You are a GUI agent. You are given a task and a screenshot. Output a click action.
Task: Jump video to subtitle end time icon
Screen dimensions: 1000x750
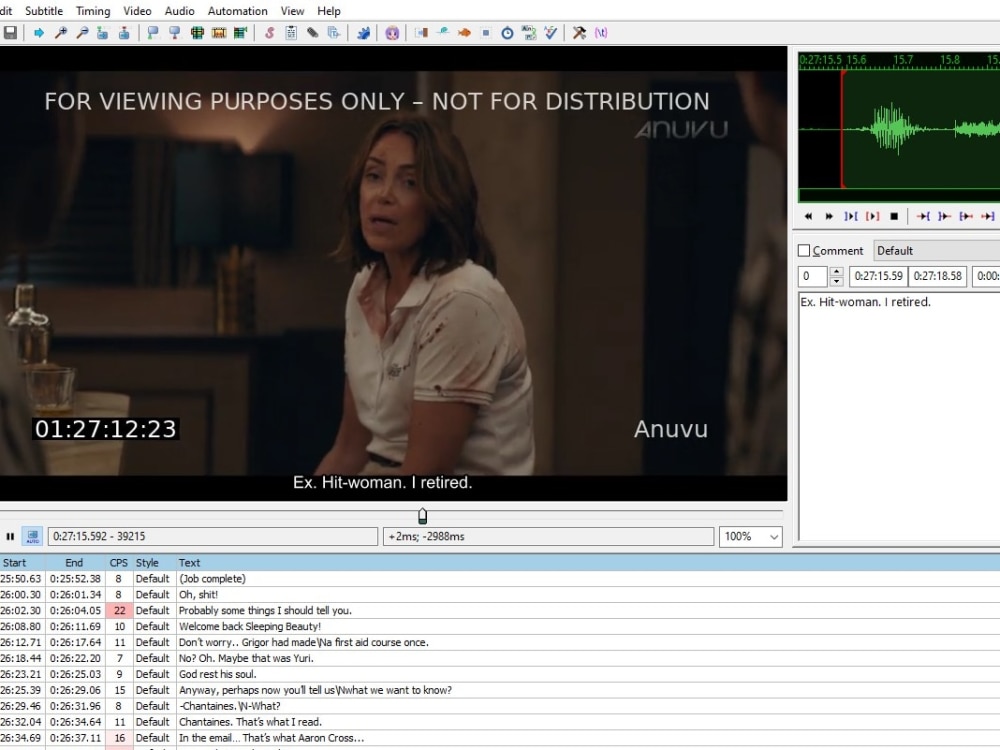point(124,33)
